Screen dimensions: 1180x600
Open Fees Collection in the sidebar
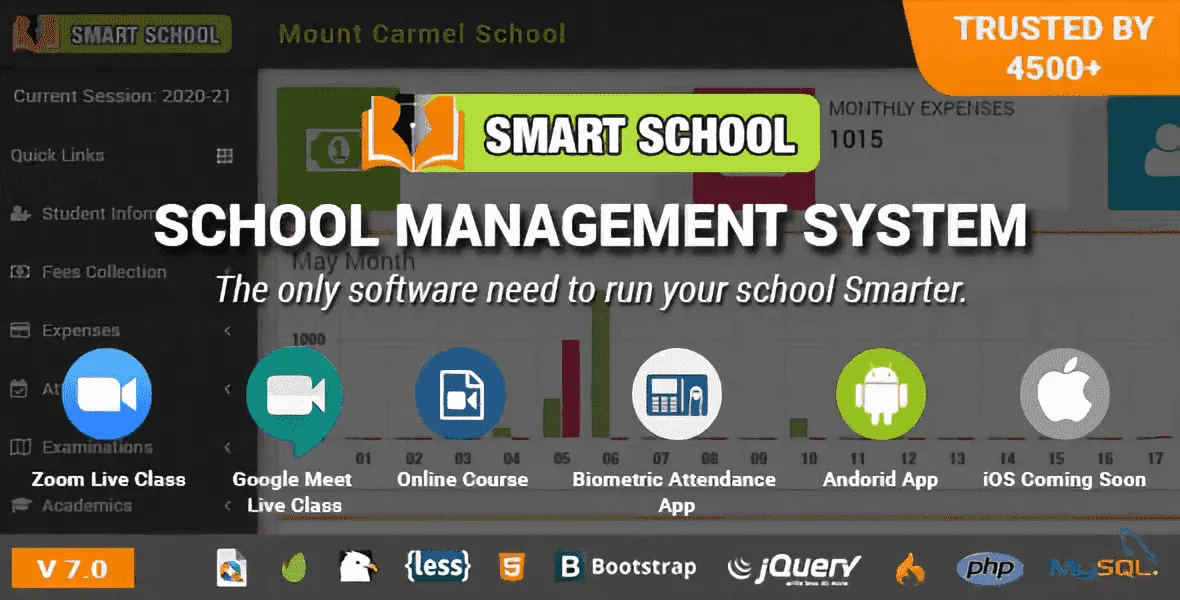pos(89,272)
